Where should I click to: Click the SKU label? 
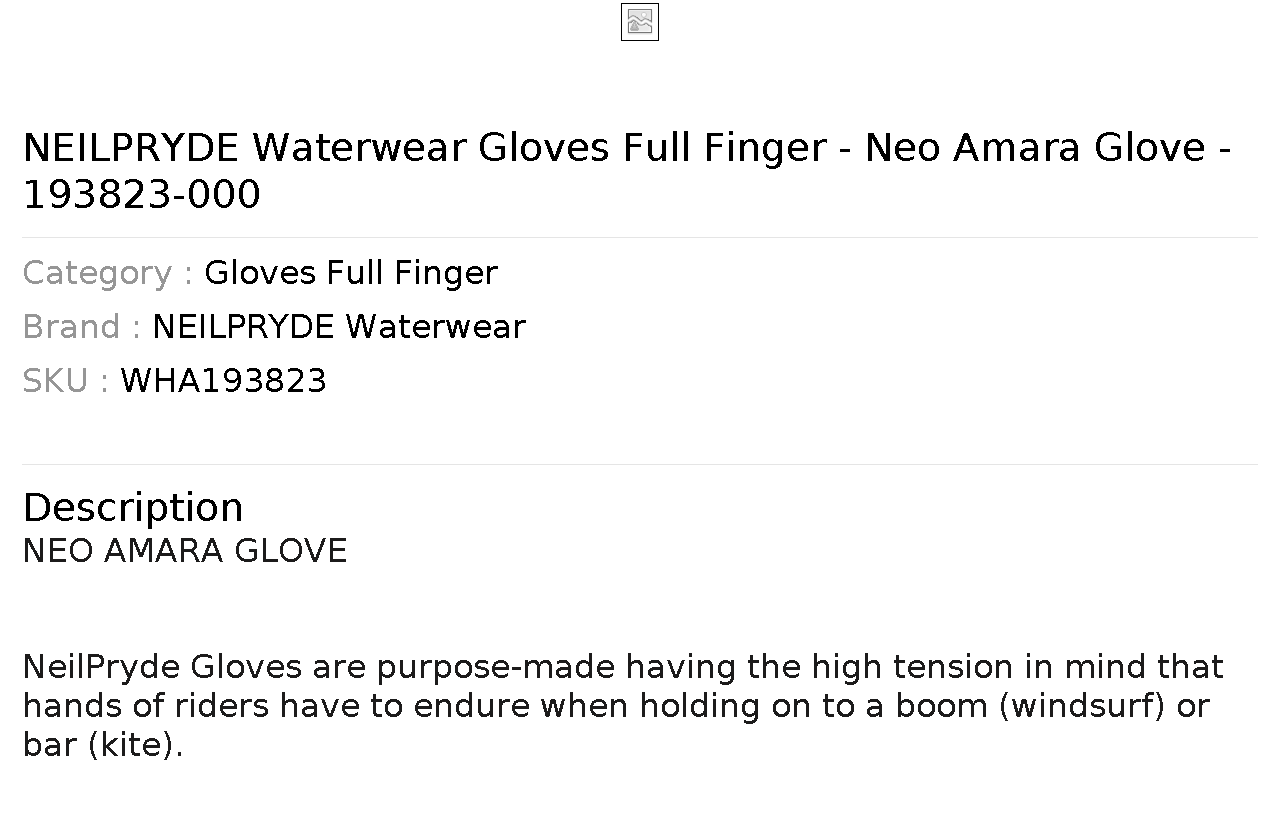[x=65, y=381]
